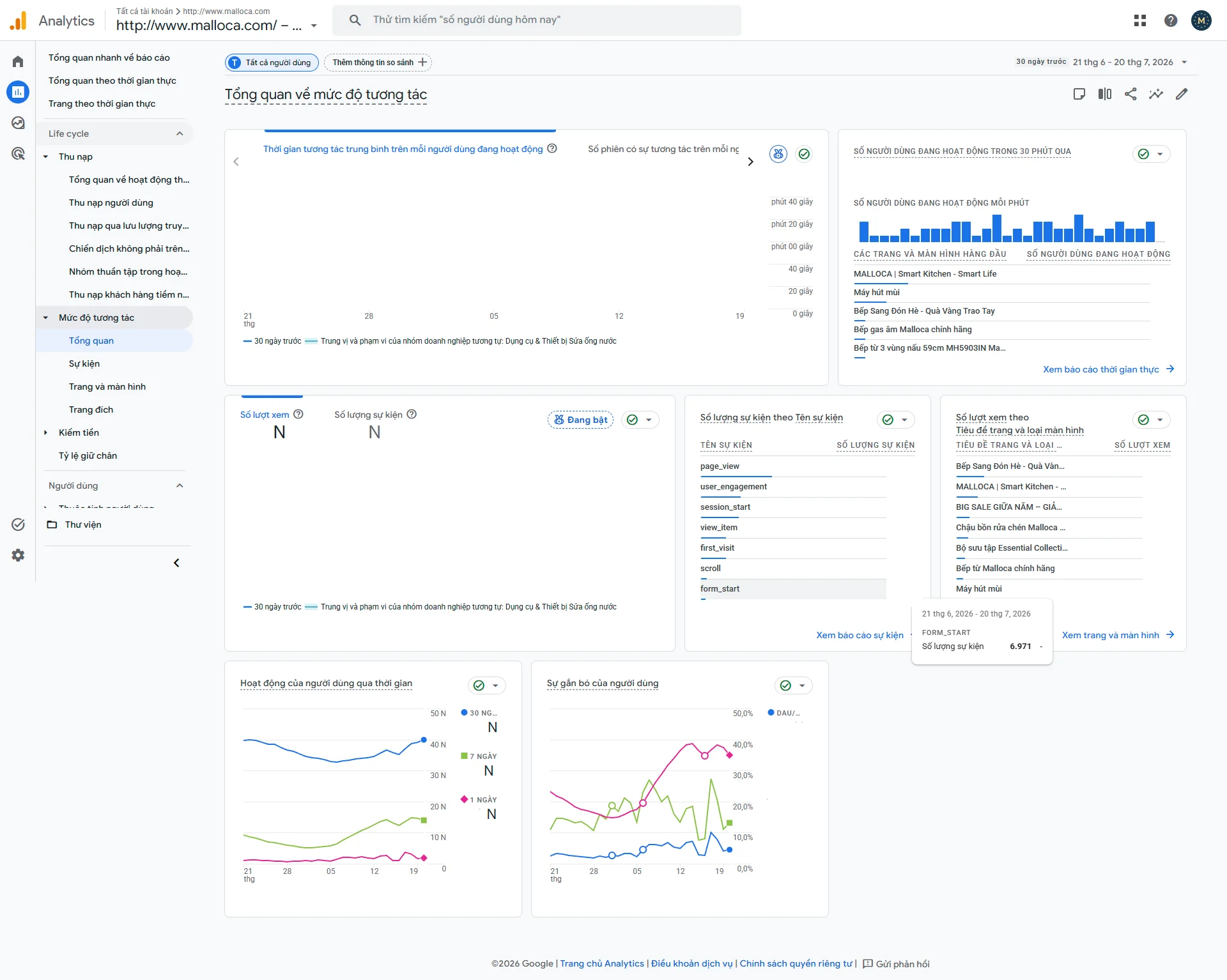
Task: Collapse the Thu nạp tree group
Action: tap(45, 157)
